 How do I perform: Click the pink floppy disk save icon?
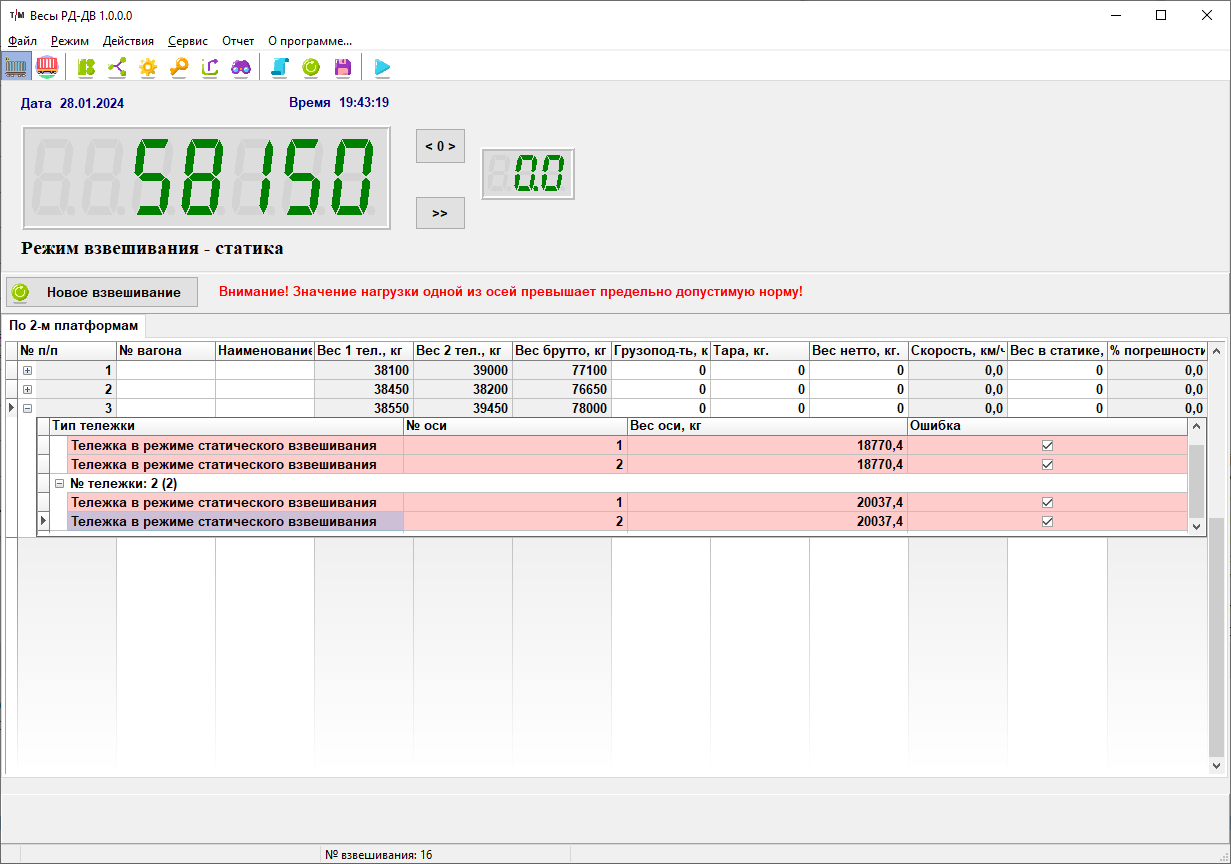click(x=342, y=67)
